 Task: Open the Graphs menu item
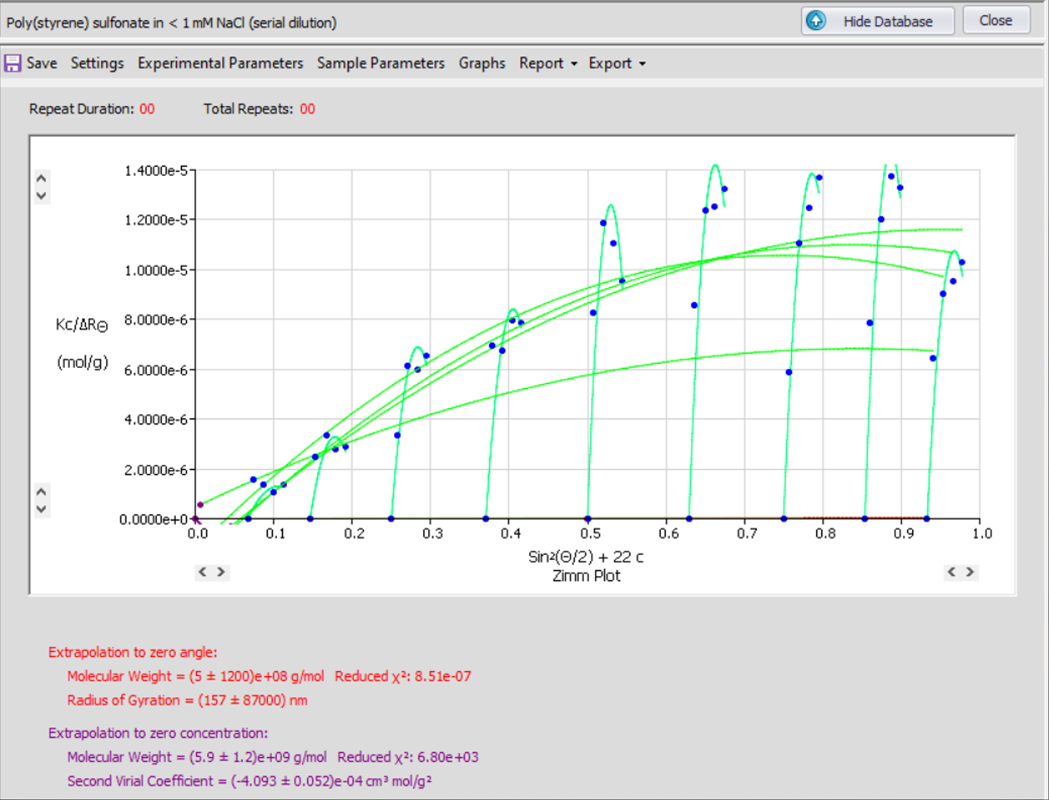482,64
